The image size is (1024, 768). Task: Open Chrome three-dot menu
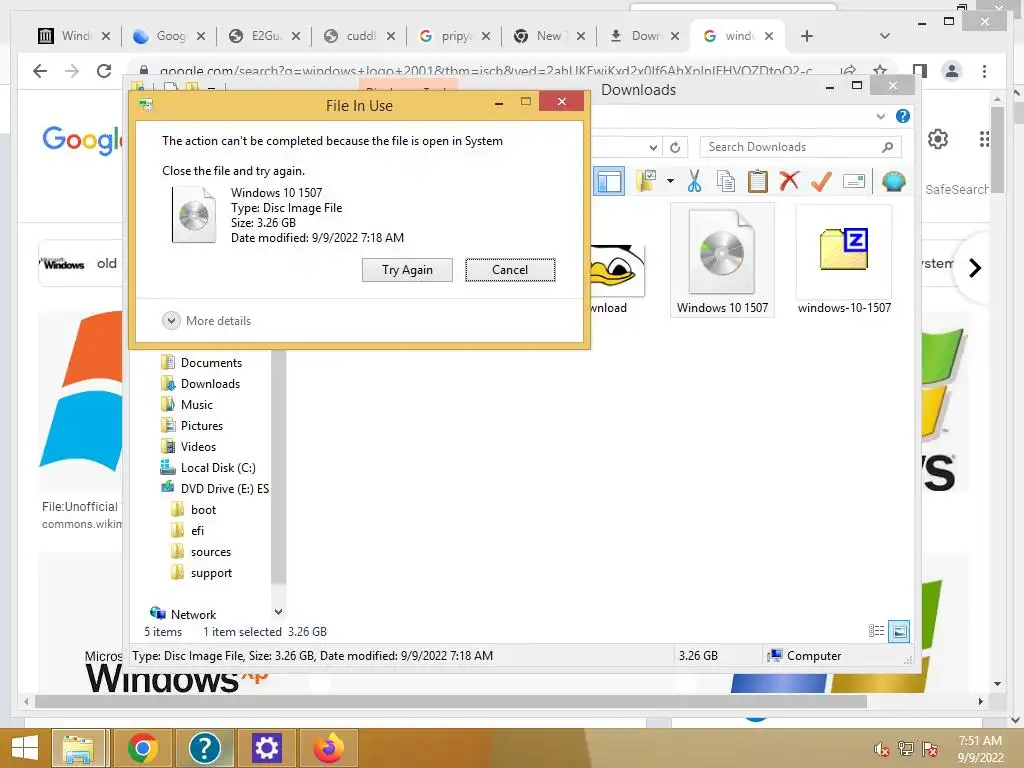(984, 71)
